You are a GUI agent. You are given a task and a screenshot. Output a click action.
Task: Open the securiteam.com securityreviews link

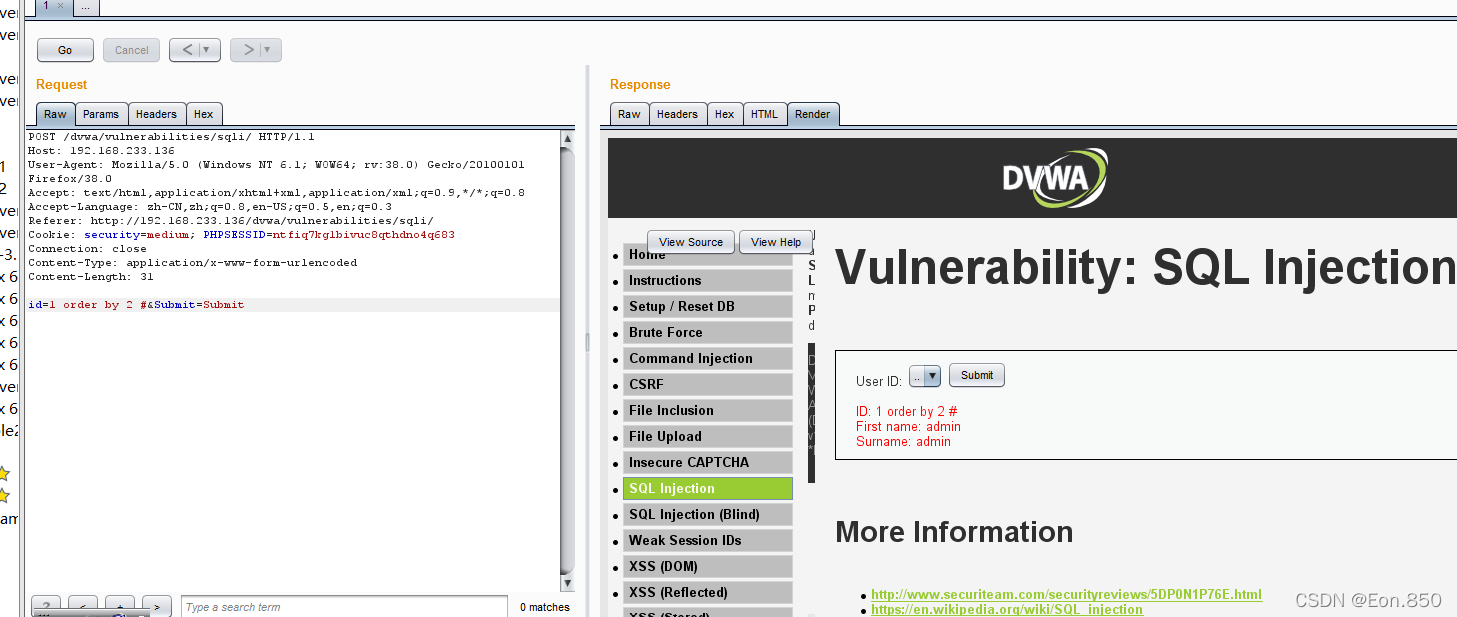tap(1066, 594)
